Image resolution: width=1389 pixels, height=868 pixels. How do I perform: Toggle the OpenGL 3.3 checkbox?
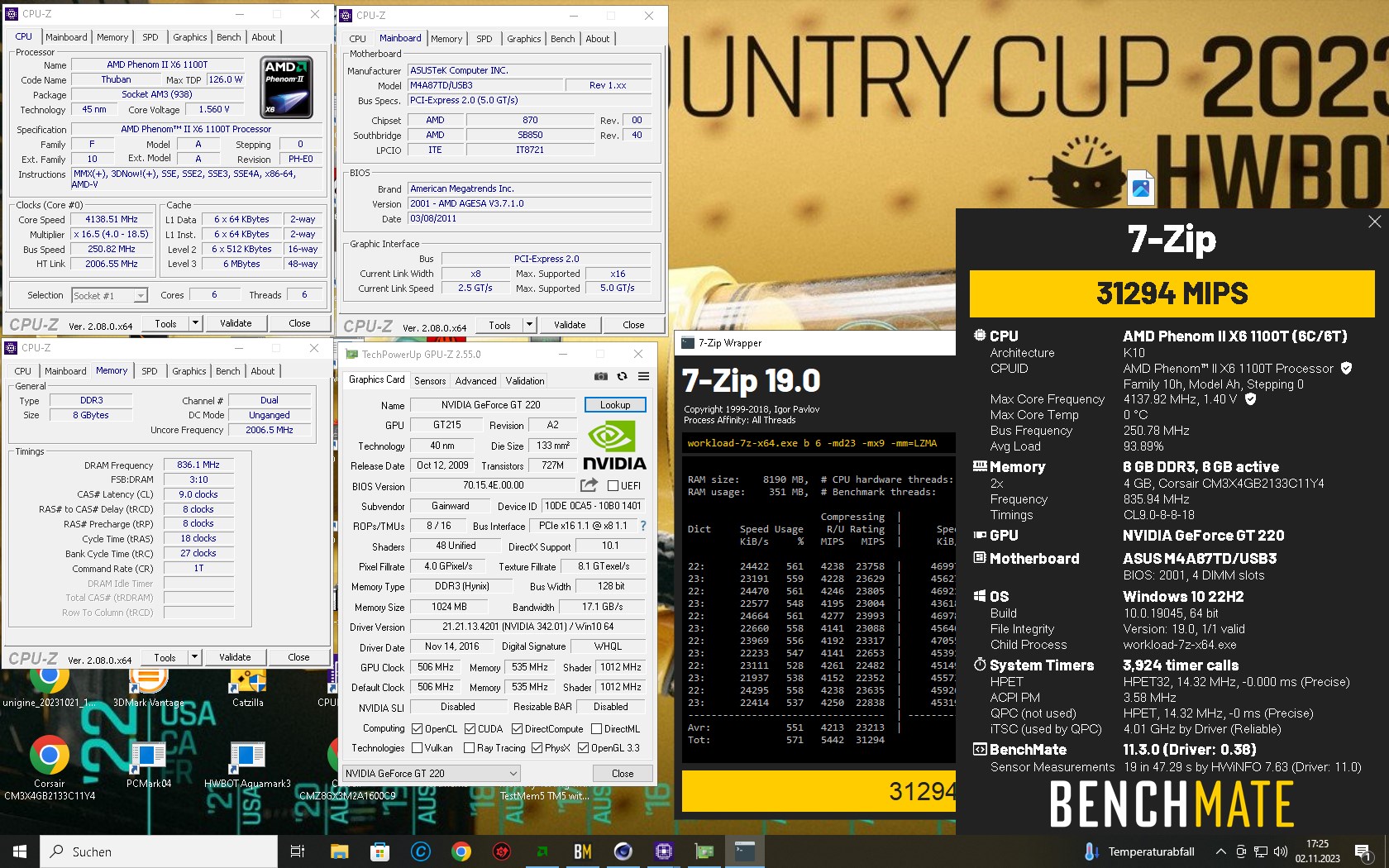[583, 748]
